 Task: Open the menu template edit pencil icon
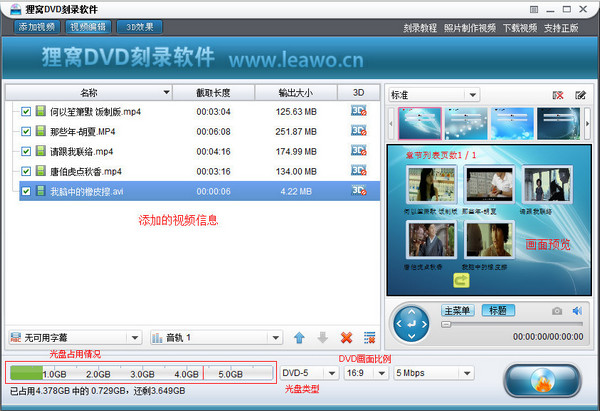(x=580, y=95)
